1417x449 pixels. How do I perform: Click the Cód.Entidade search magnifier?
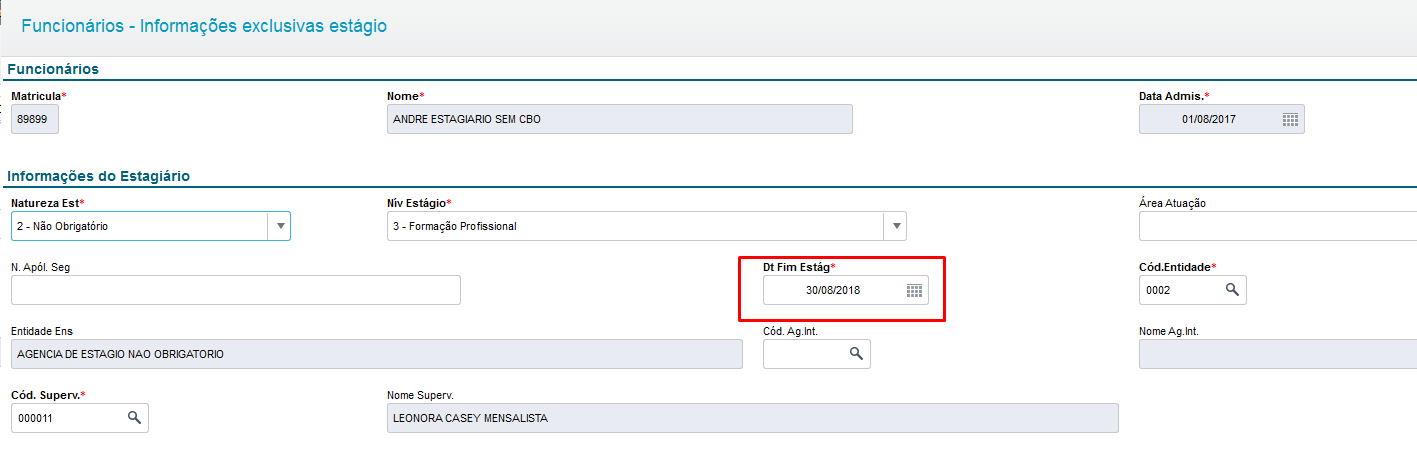click(x=1232, y=290)
